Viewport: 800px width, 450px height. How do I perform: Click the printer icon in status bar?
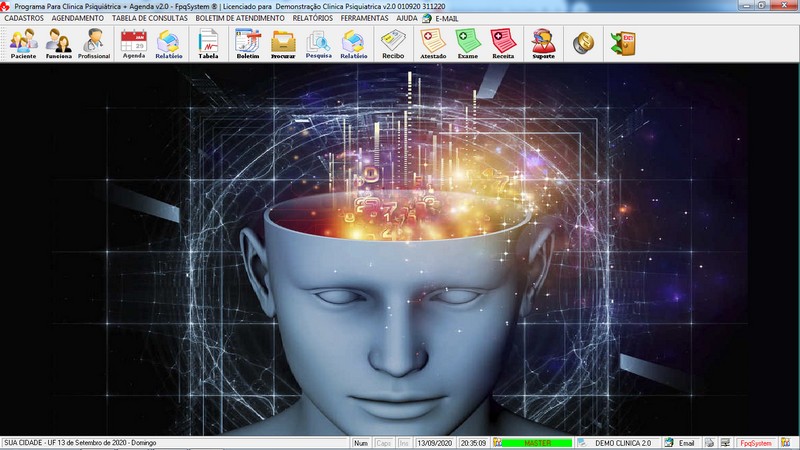[709, 443]
